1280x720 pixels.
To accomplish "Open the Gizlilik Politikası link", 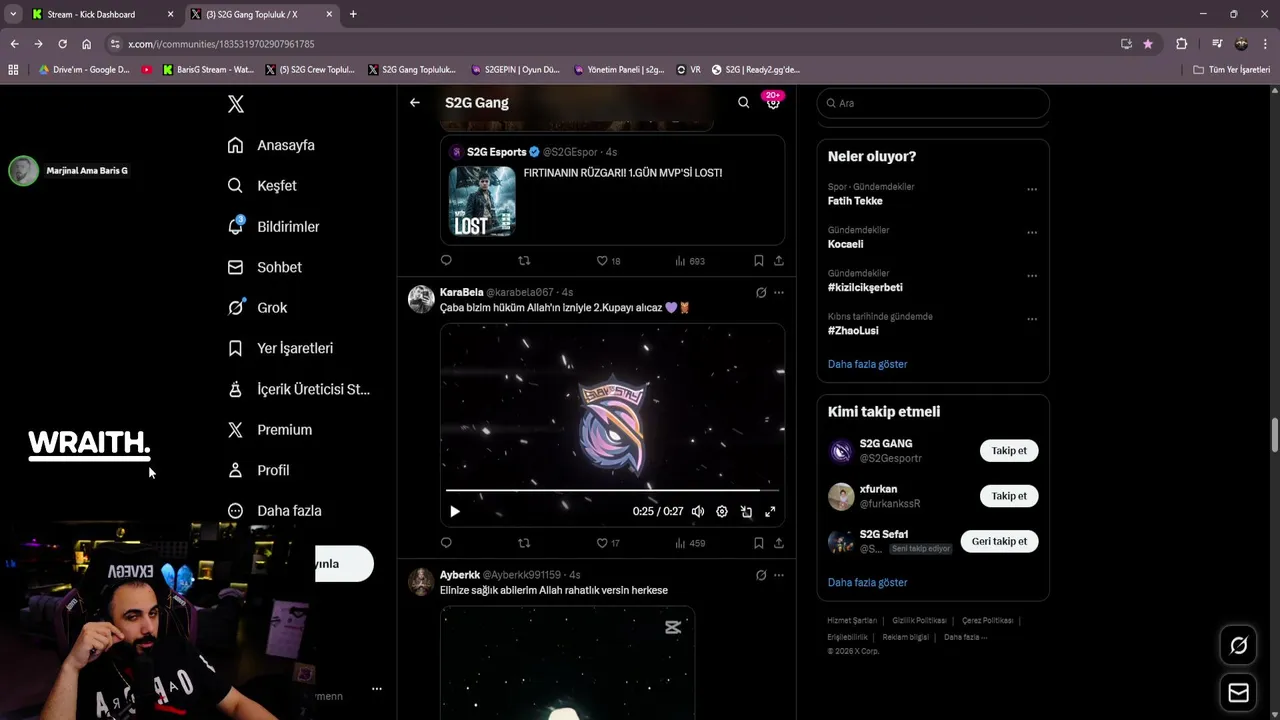I will [x=919, y=620].
